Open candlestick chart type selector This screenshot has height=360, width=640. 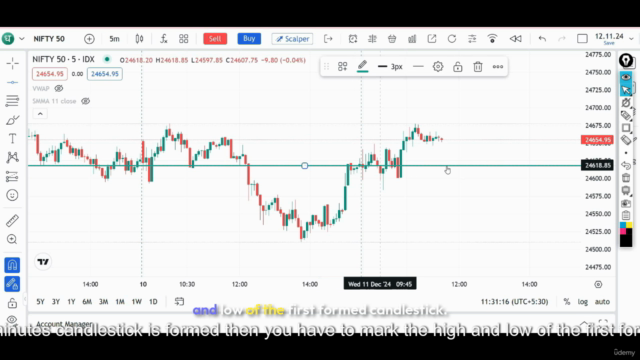tap(139, 39)
